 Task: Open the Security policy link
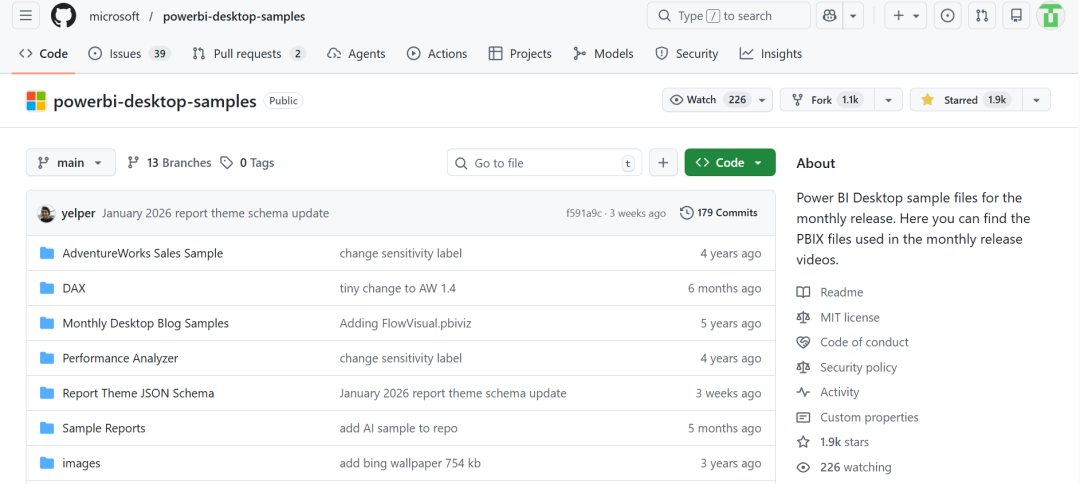[858, 368]
